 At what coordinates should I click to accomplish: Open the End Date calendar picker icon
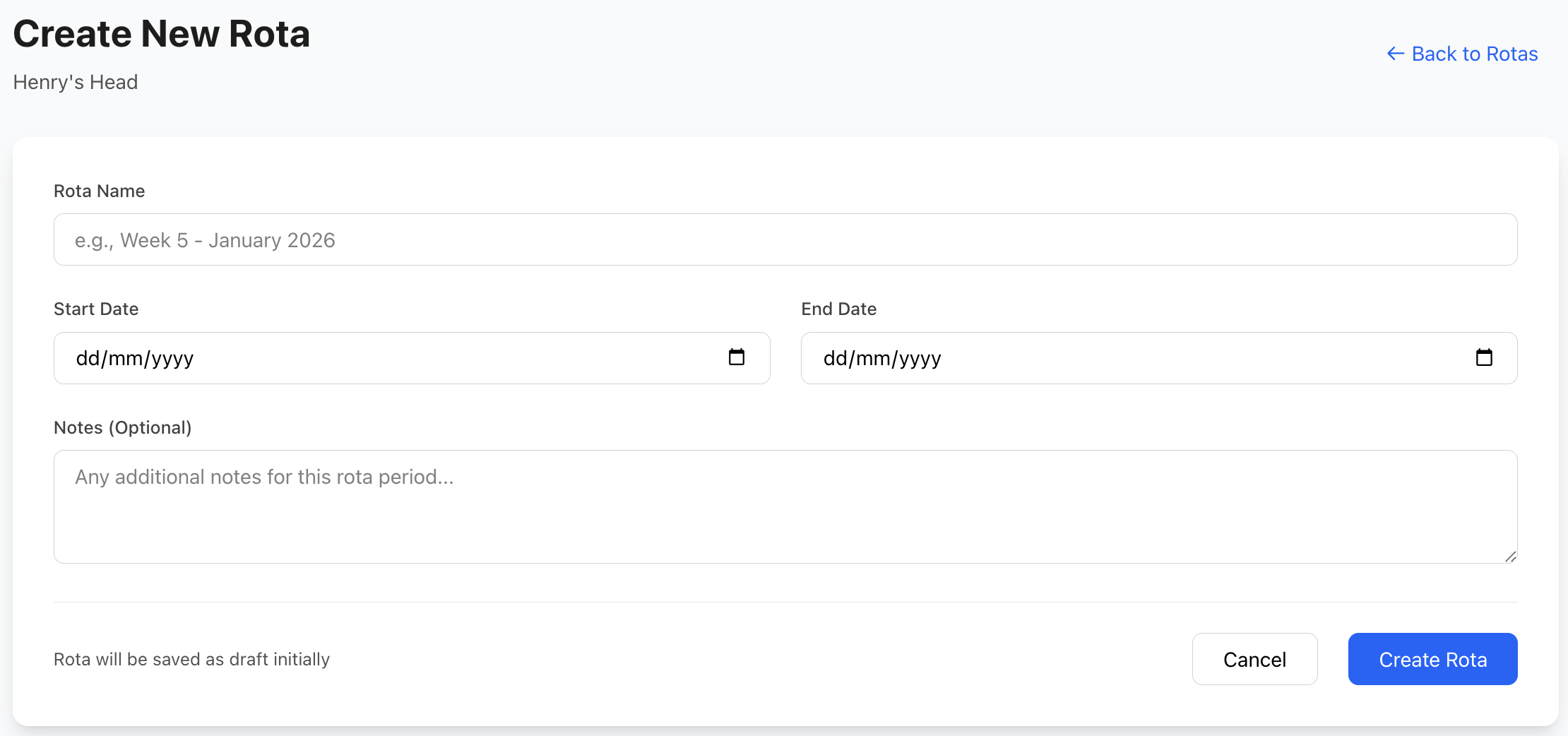1483,357
